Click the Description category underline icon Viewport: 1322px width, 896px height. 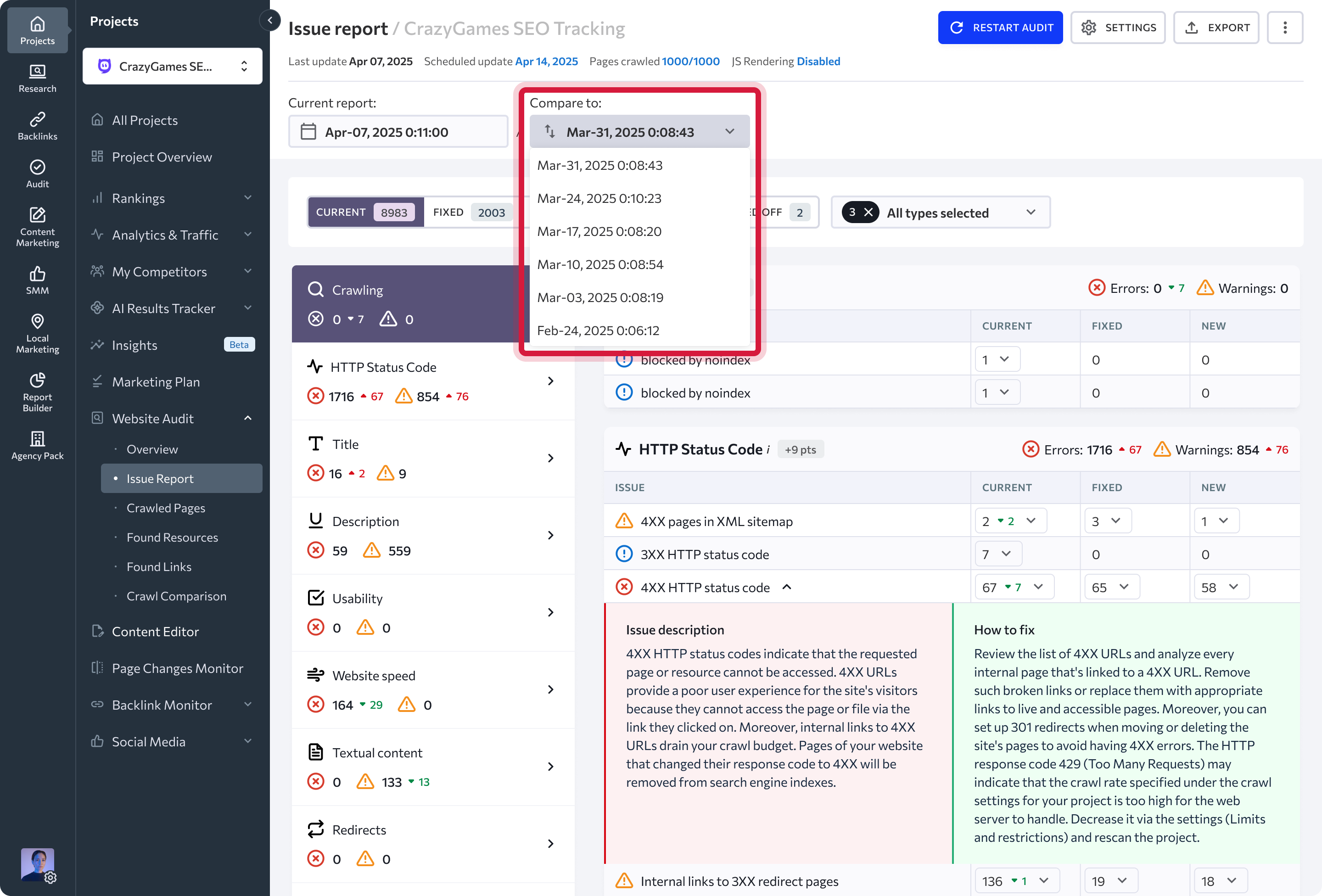coord(315,521)
